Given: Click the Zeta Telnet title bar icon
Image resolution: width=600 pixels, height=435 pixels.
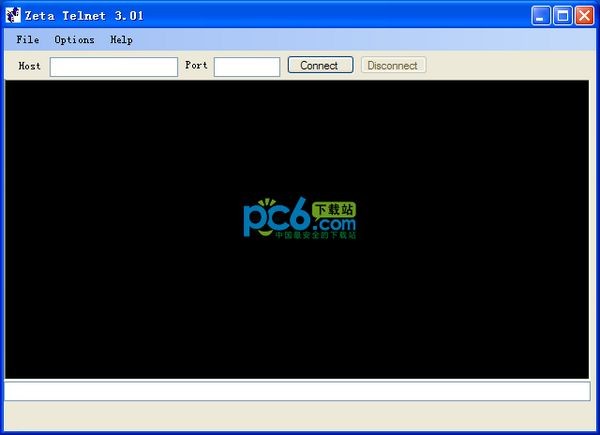Looking at the screenshot, I should (x=13, y=15).
